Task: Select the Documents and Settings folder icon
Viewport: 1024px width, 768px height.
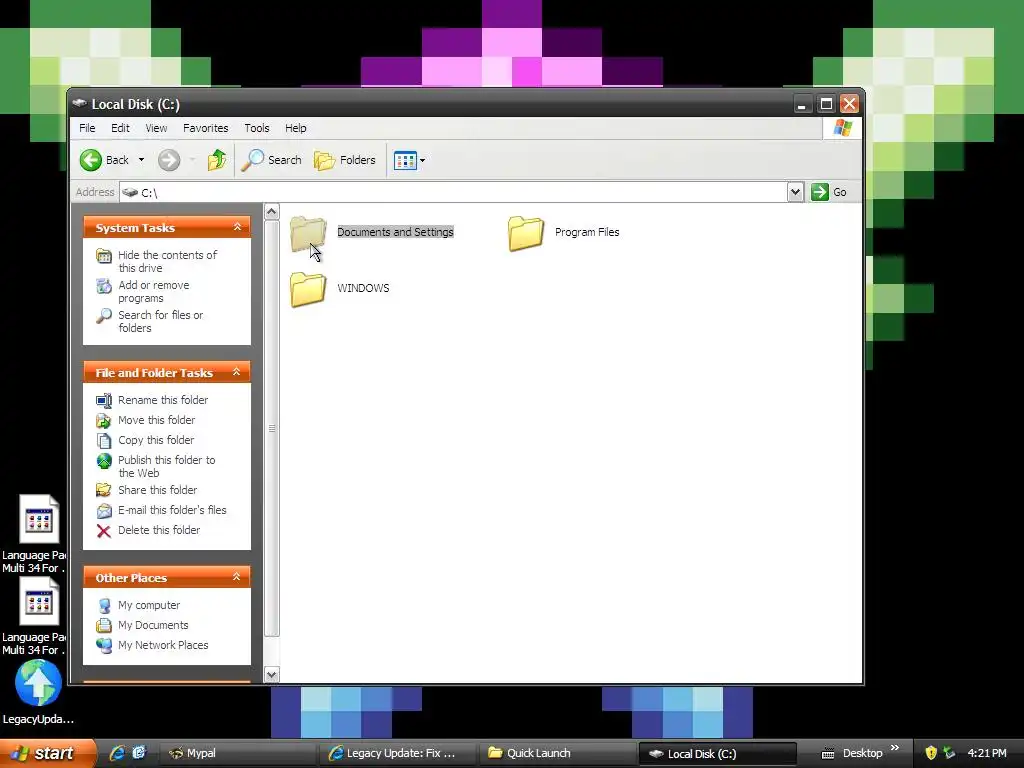Action: click(308, 233)
